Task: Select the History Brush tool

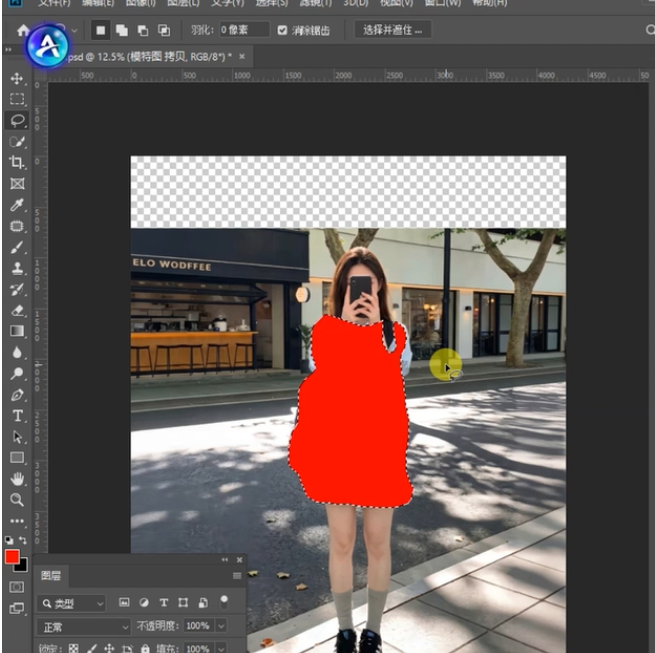Action: (17, 289)
